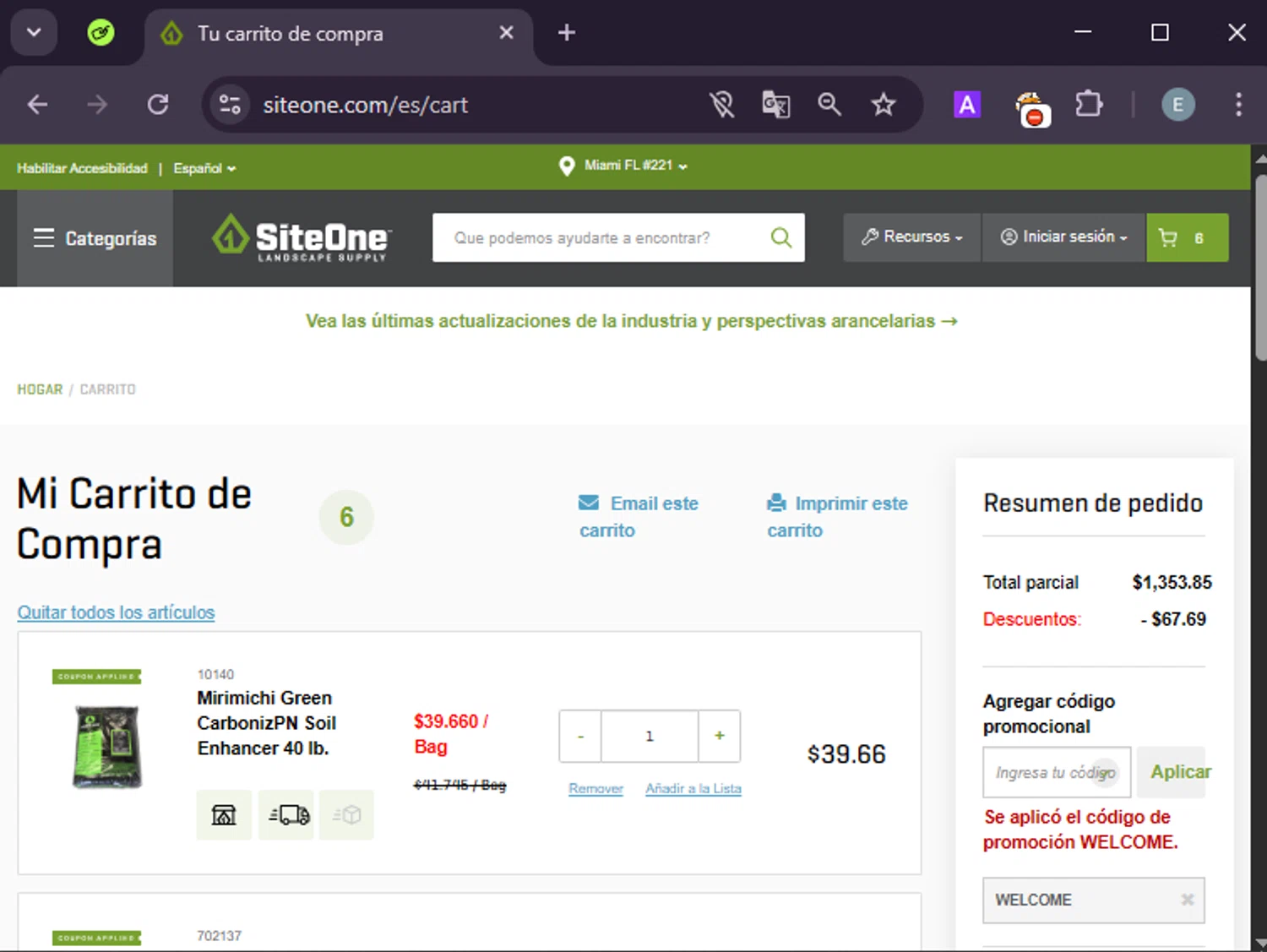The width and height of the screenshot is (1267, 952).
Task: Click the green search magnifier icon
Action: coord(781,238)
